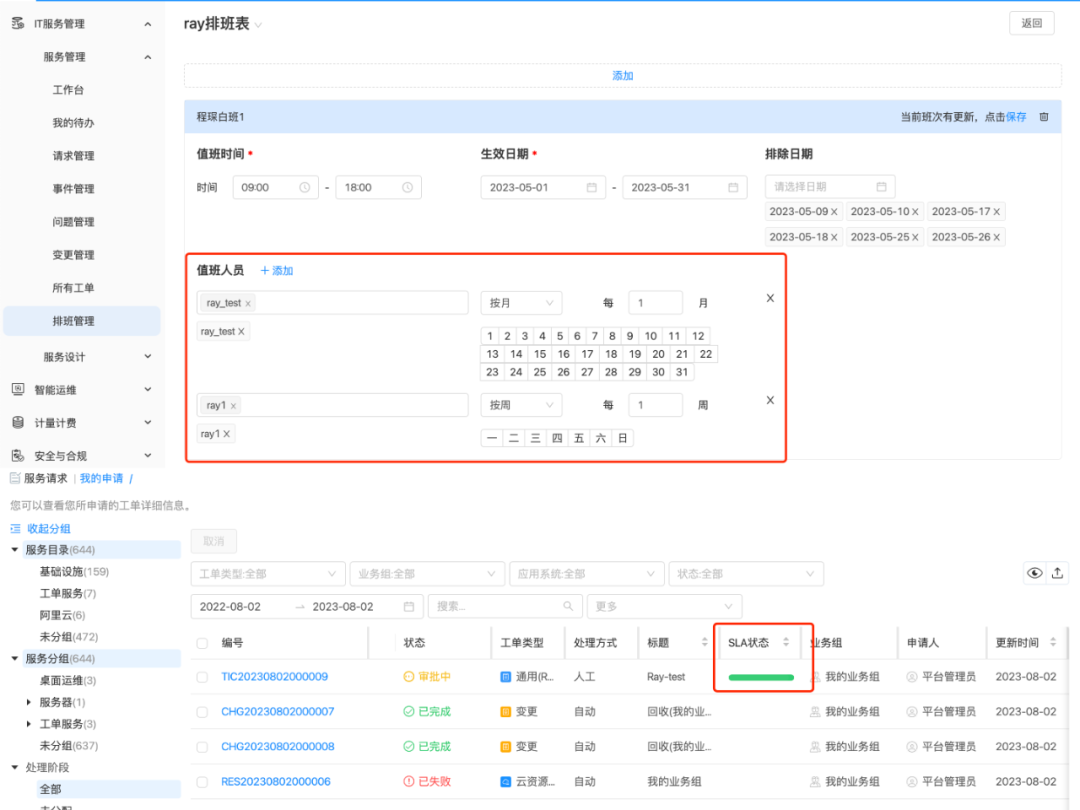Viewport: 1080px width, 810px height.
Task: Click the 返回 button at top right
Action: pyautogui.click(x=1031, y=22)
